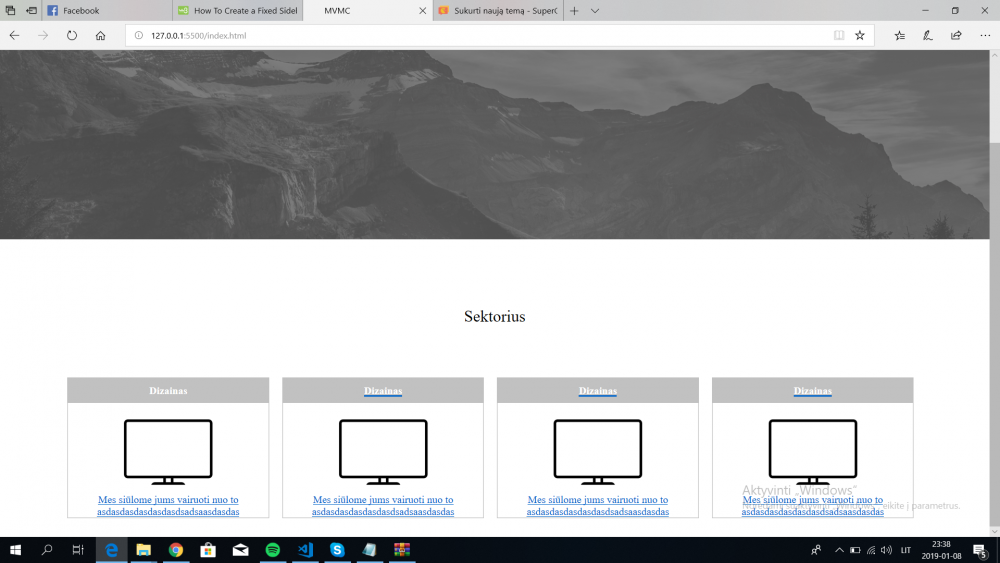Open Wi-Fi network settings in tray
The height and width of the screenshot is (563, 1000).
pyautogui.click(x=871, y=550)
